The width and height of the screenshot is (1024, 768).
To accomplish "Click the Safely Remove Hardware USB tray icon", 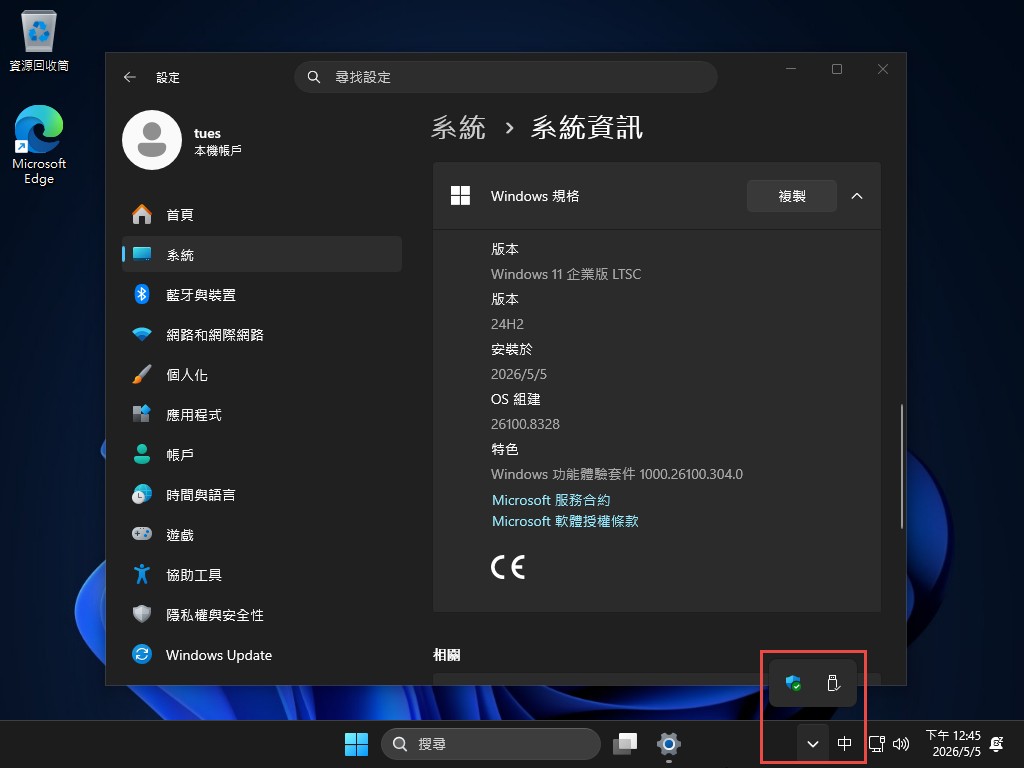I will click(x=833, y=683).
